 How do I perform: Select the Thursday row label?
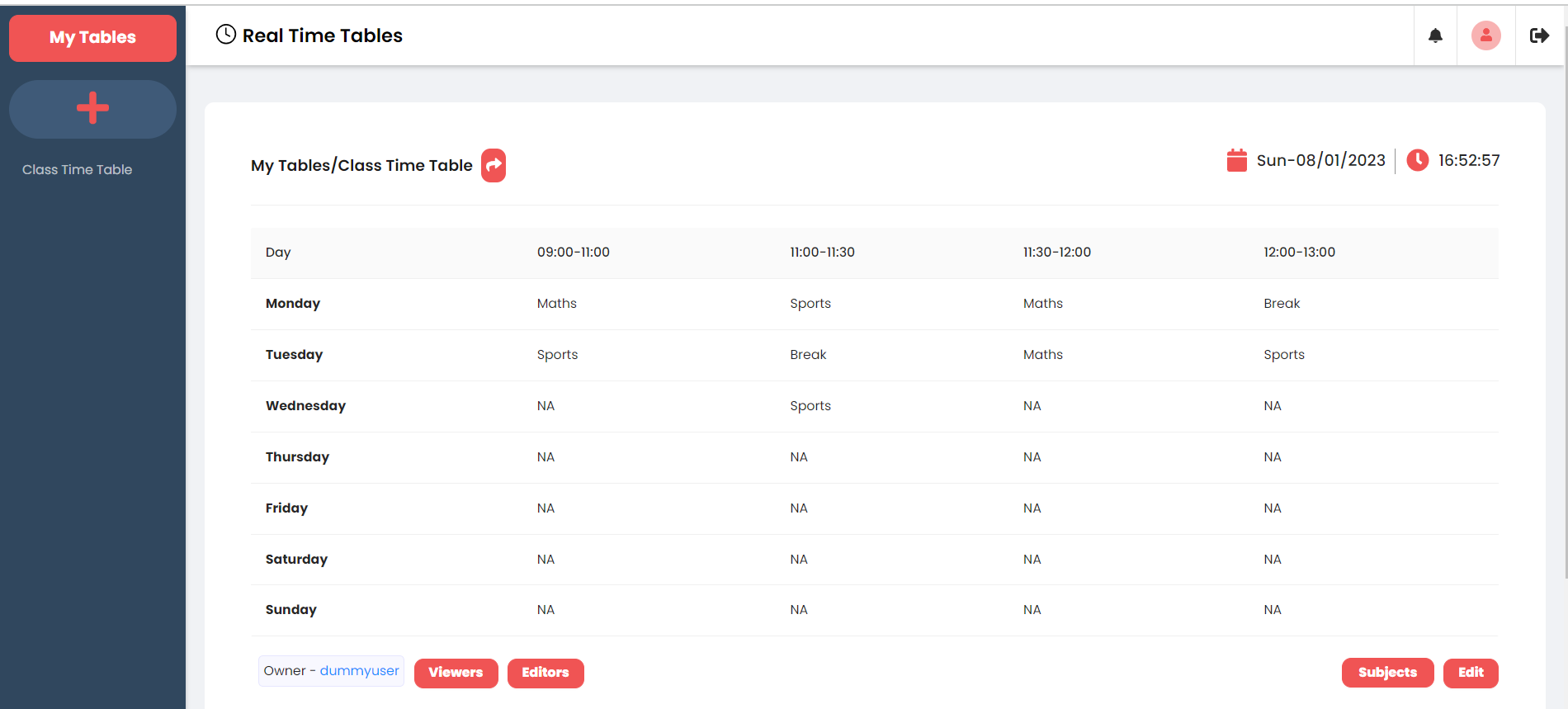297,457
